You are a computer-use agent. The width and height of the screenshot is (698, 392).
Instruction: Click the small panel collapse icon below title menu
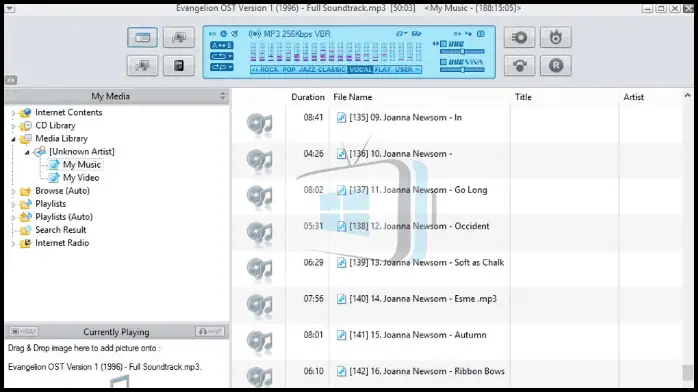[11, 80]
